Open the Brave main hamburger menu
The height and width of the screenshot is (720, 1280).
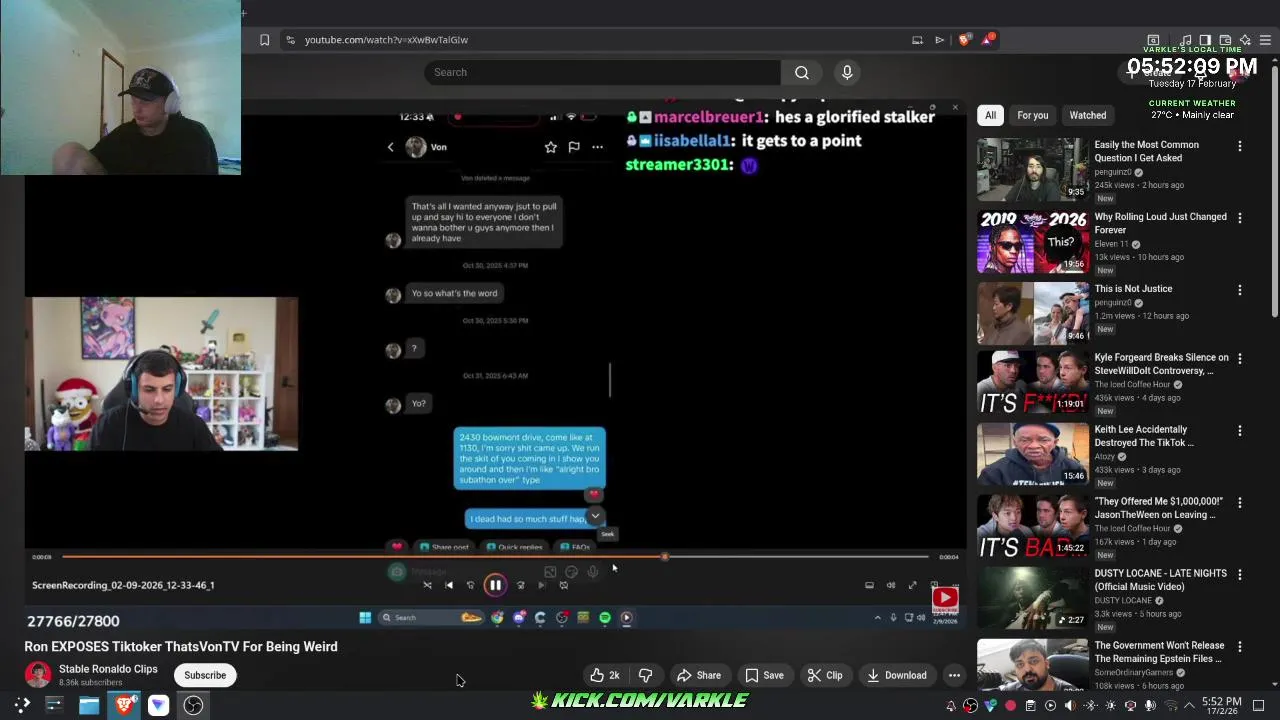[1265, 40]
